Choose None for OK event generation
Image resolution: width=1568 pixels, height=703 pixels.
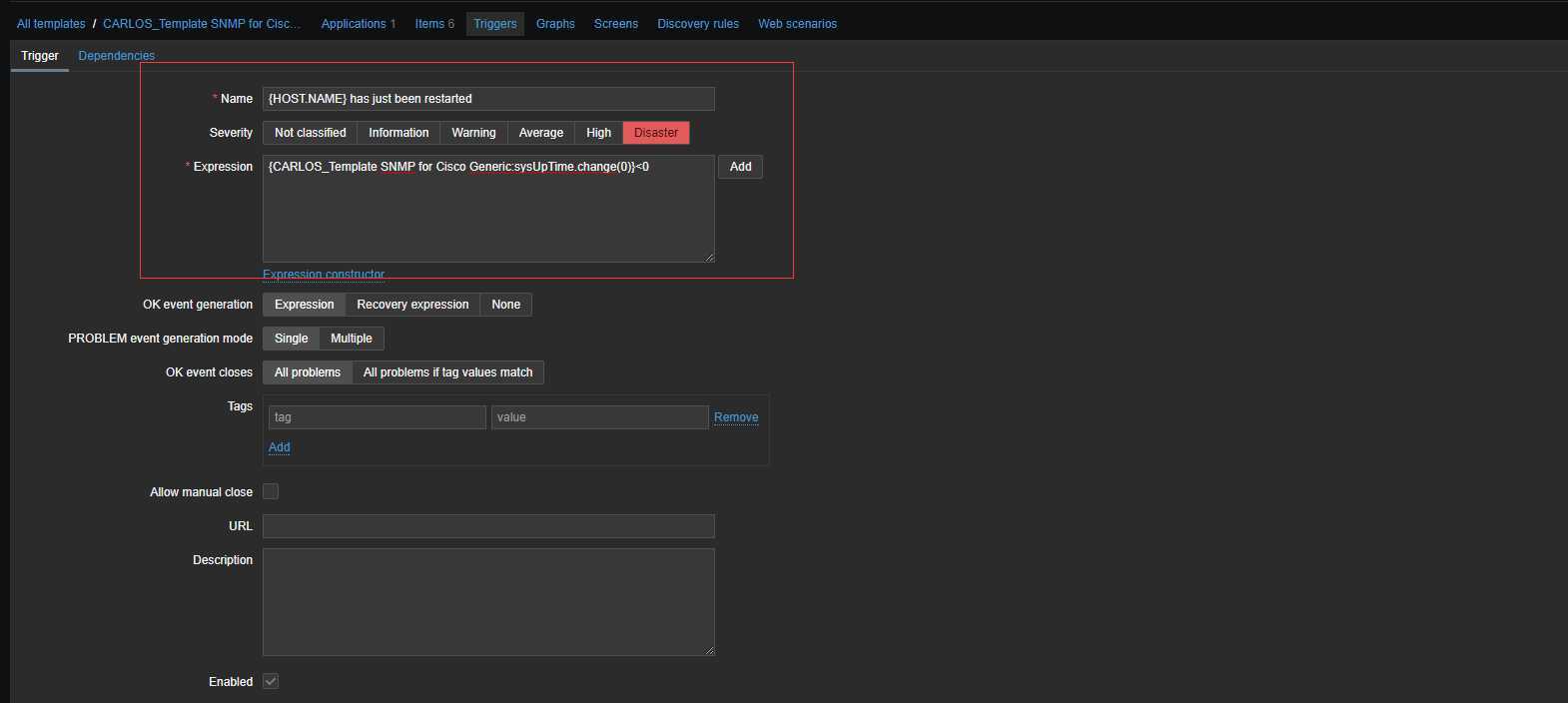[505, 305]
